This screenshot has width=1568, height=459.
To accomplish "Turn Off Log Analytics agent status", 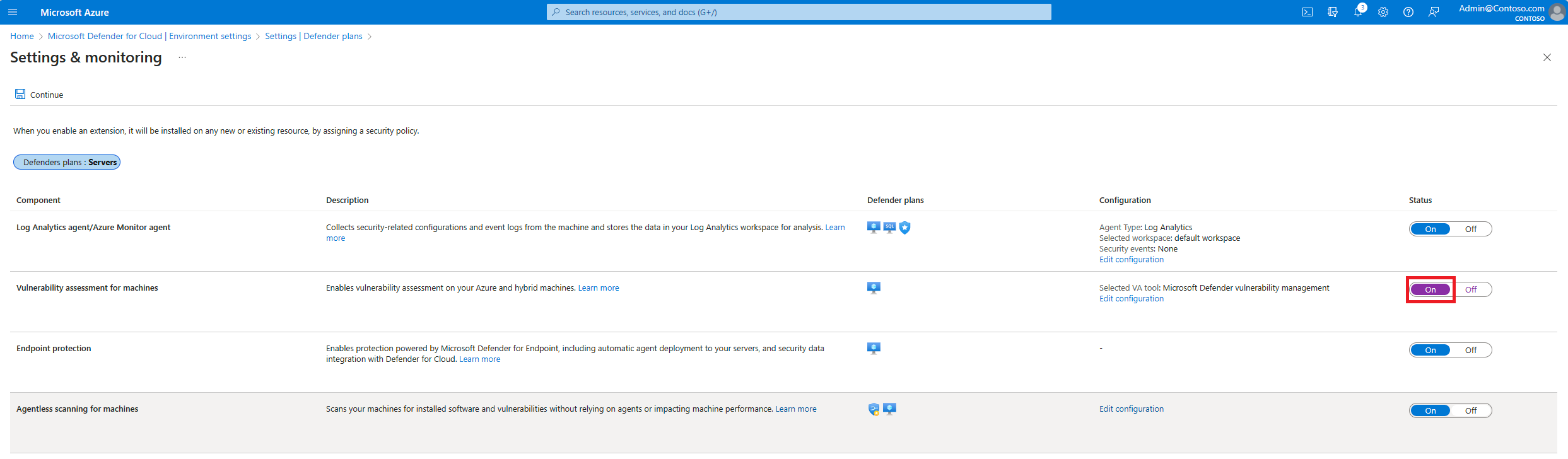I will pos(1471,229).
